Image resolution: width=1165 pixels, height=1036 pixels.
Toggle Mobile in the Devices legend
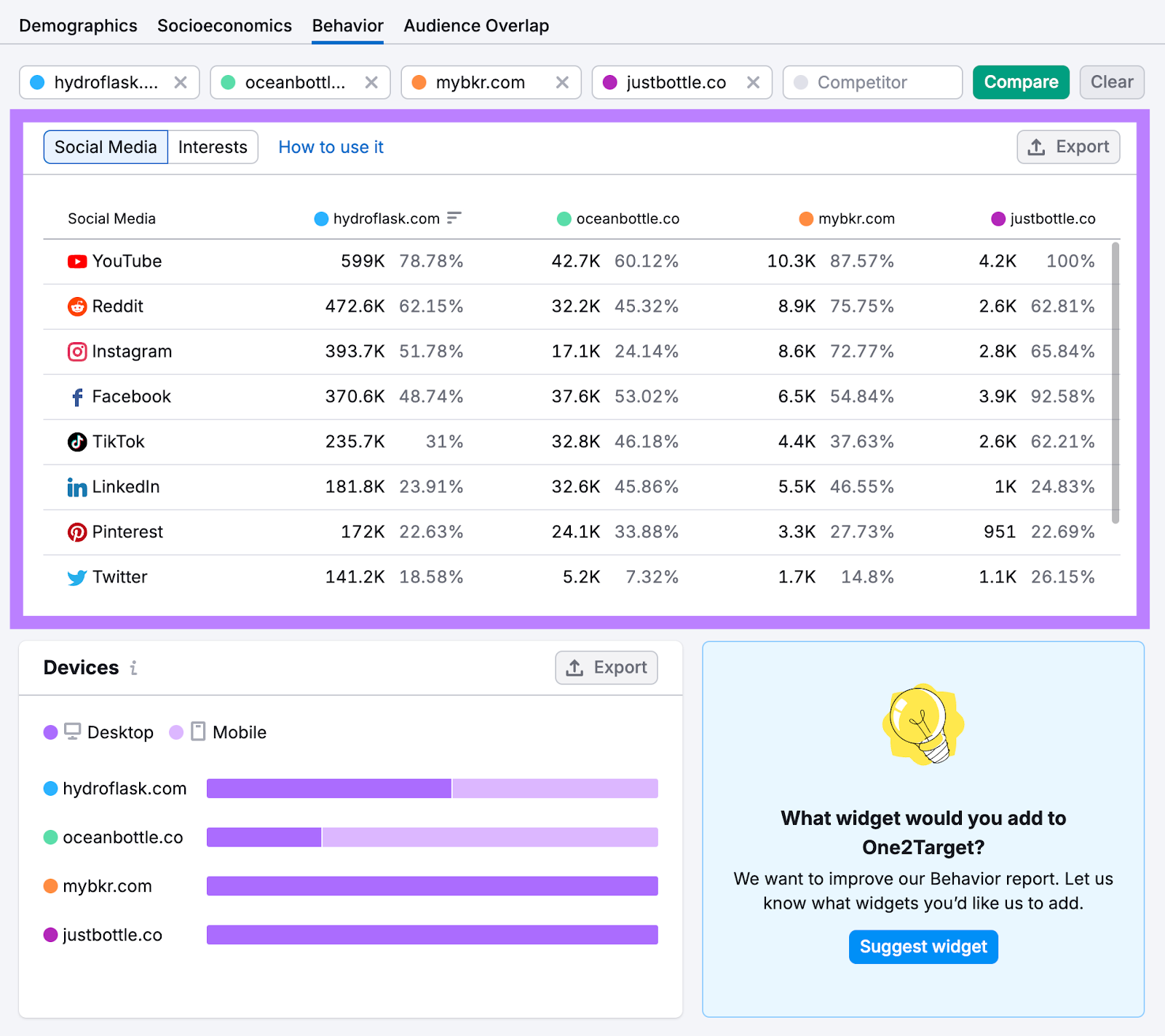point(219,732)
